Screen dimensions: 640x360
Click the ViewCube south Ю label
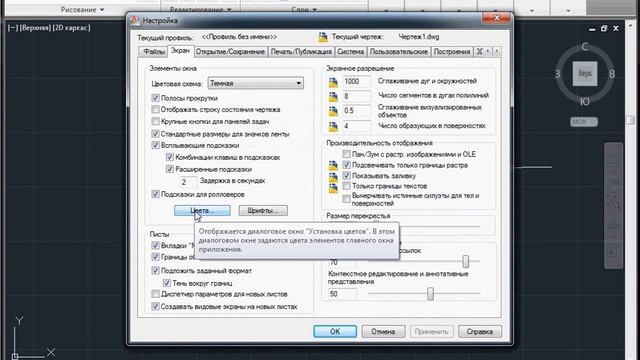pos(584,102)
